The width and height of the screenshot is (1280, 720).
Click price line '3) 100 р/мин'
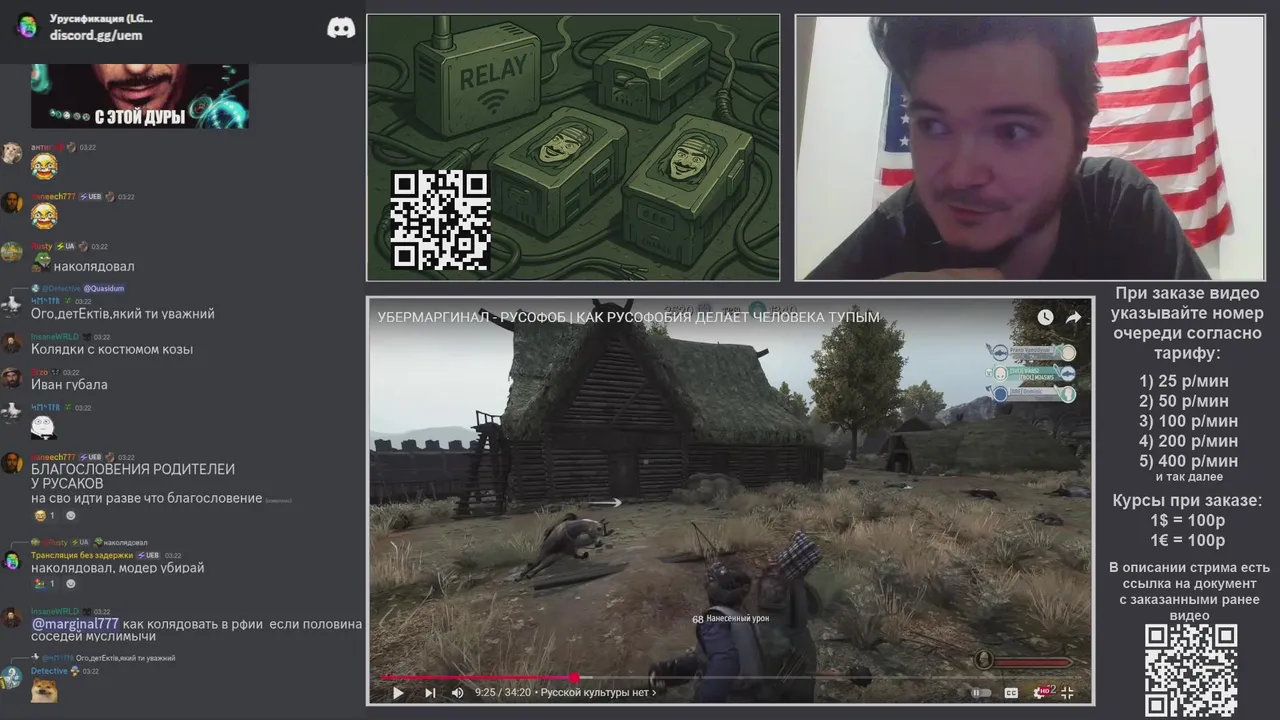click(1188, 421)
